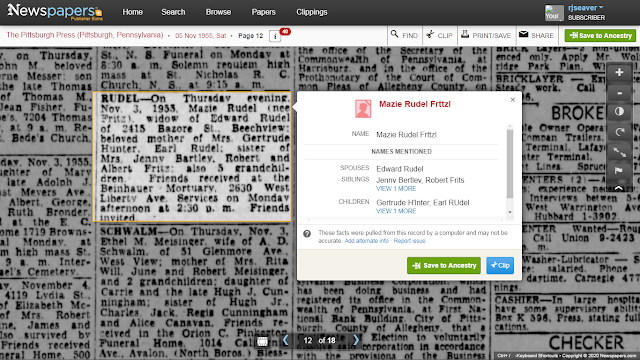Go to next page arrow
The width and height of the screenshot is (640, 360).
click(356, 340)
